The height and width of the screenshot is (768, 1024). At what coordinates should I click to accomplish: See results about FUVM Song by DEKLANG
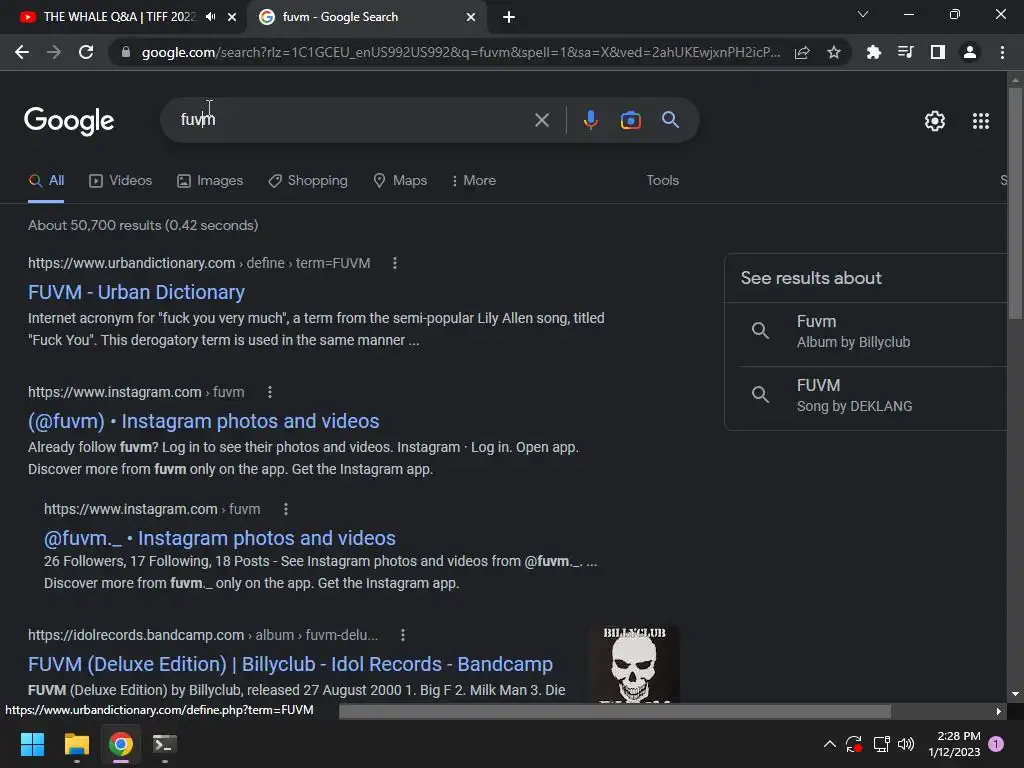tap(866, 396)
